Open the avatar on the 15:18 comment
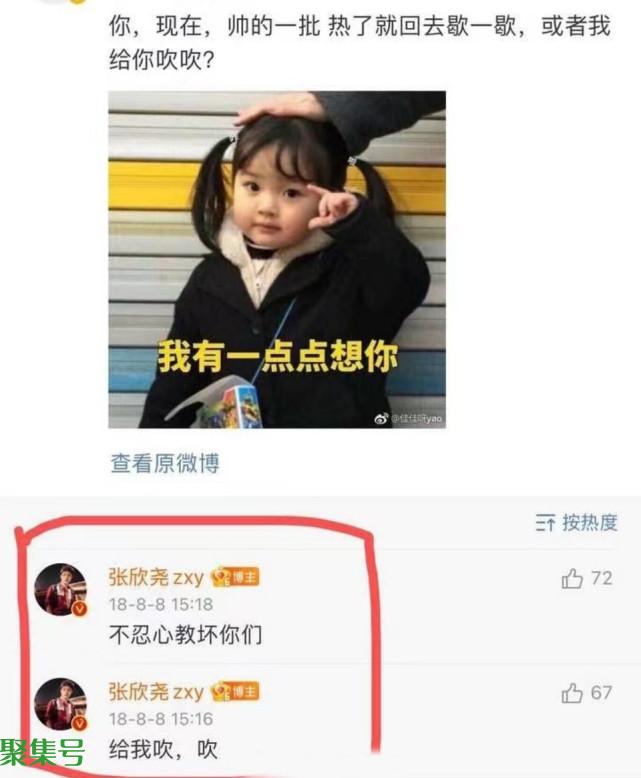641x778 pixels. point(61,589)
